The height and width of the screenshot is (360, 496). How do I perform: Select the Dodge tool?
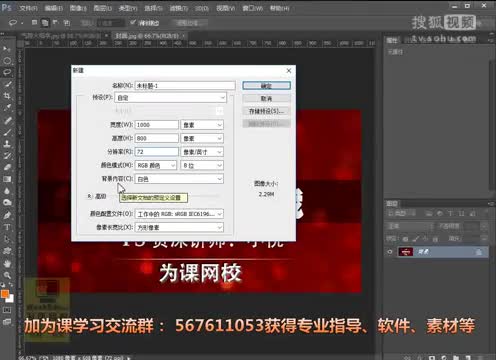(x=7, y=203)
